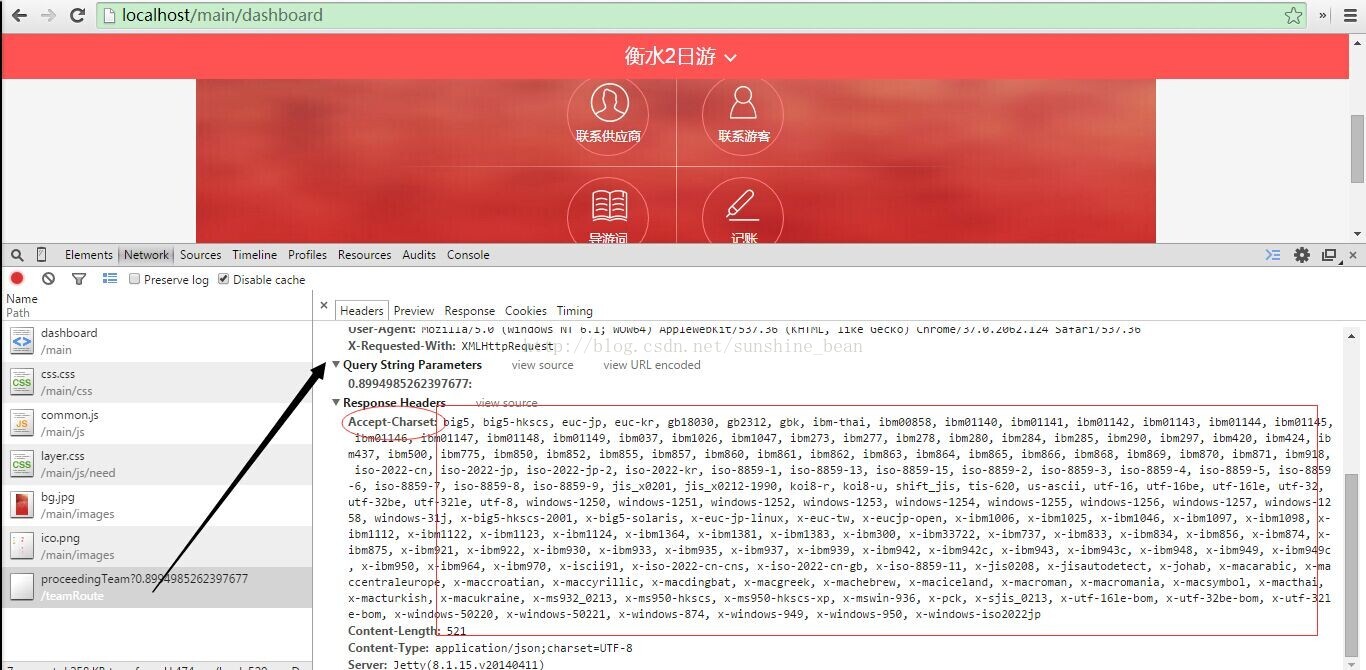Bookmark the page with the star icon
Image resolution: width=1366 pixels, height=670 pixels.
tap(1293, 15)
